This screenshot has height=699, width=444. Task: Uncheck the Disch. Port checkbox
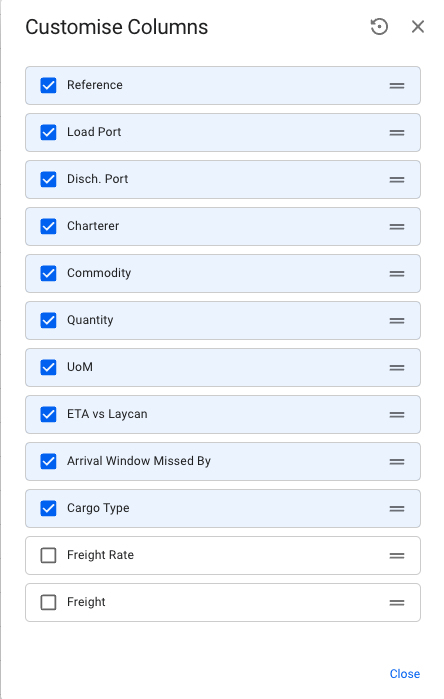[48, 179]
